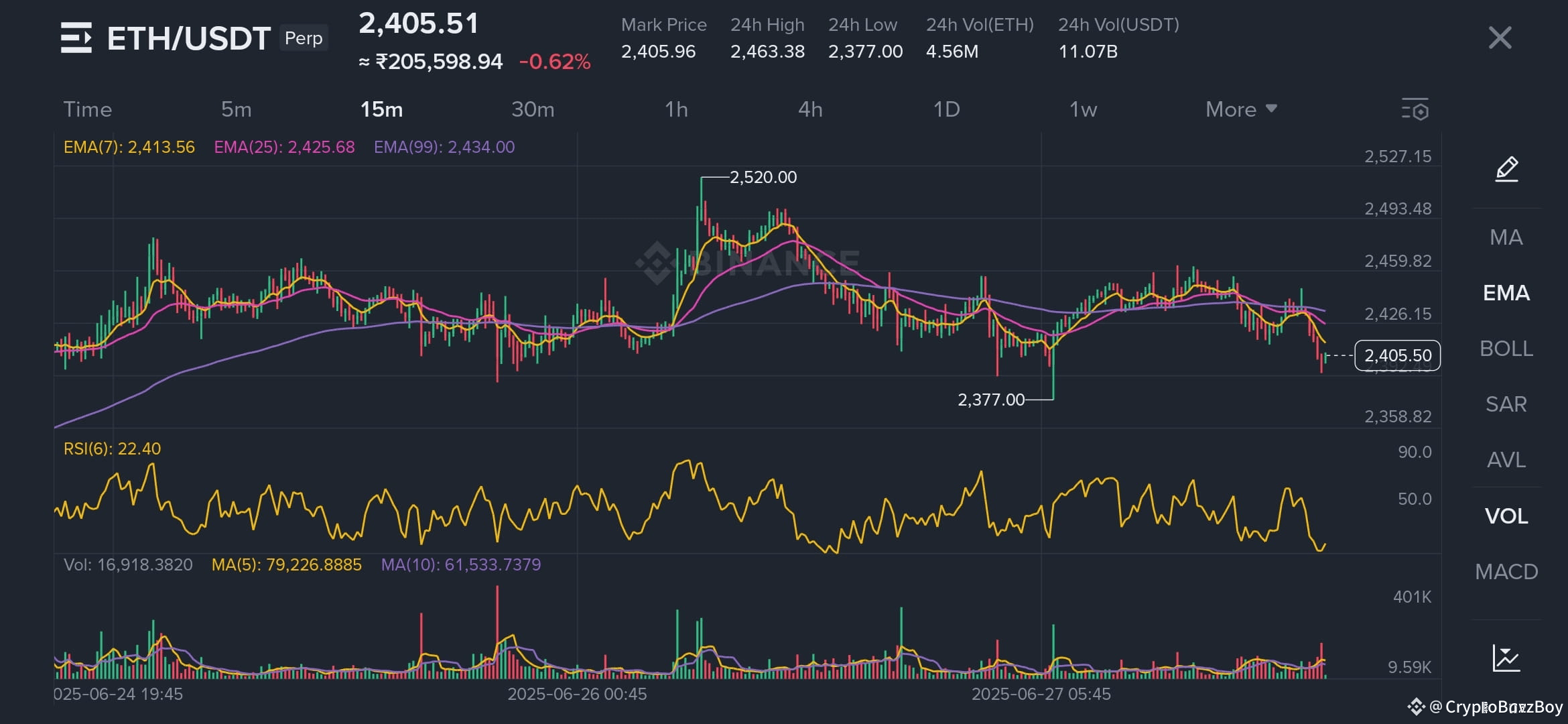
Task: Enable the SAR indicator
Action: coord(1506,404)
